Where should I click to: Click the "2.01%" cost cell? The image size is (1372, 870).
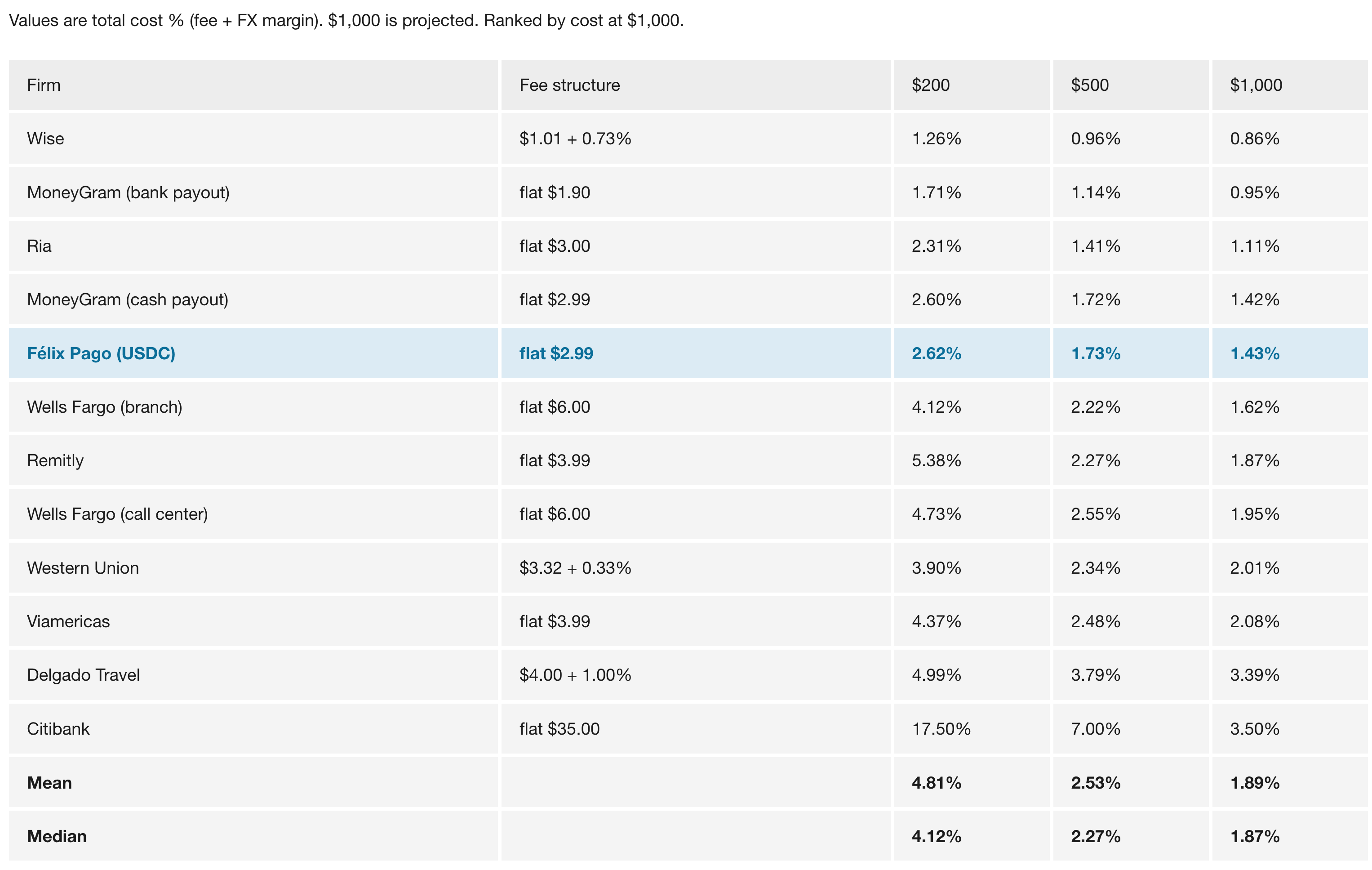(x=1290, y=568)
